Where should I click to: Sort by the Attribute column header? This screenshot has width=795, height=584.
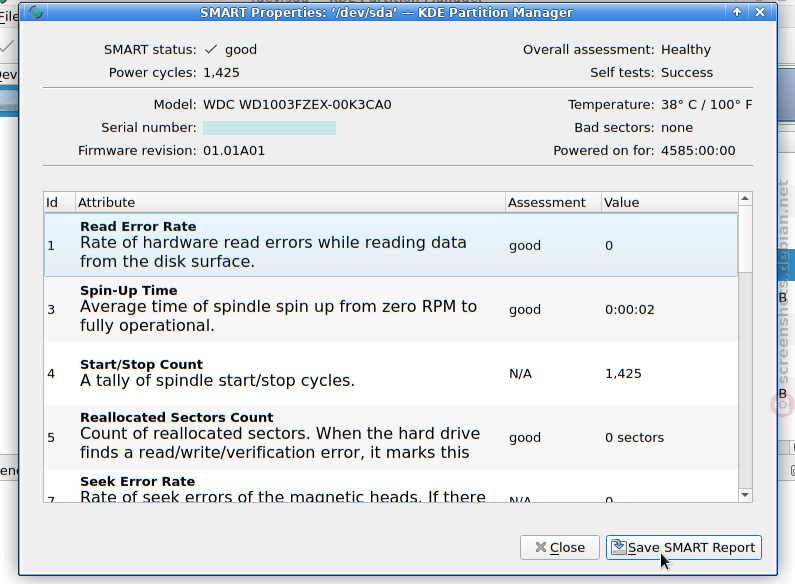290,202
